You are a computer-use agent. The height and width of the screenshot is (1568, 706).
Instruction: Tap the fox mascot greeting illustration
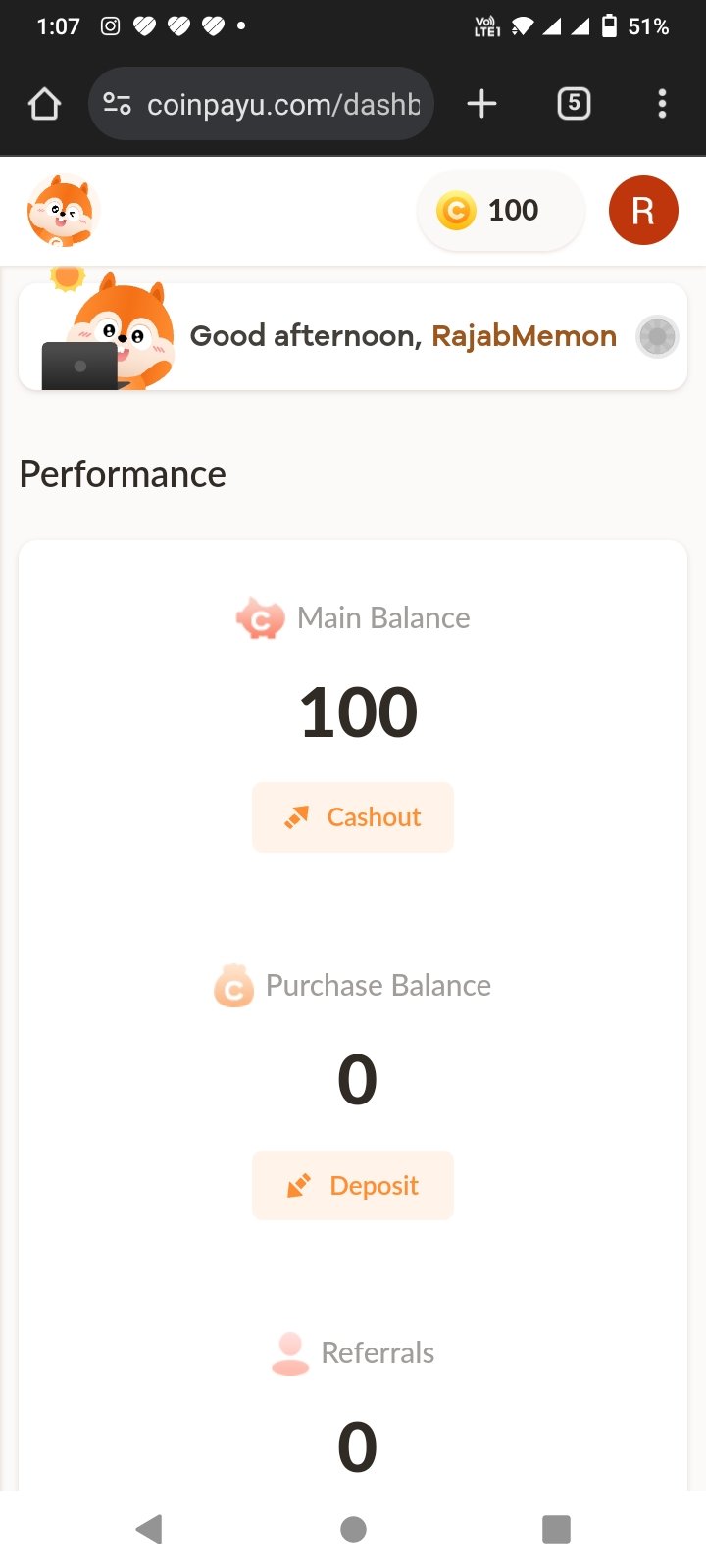(x=110, y=331)
